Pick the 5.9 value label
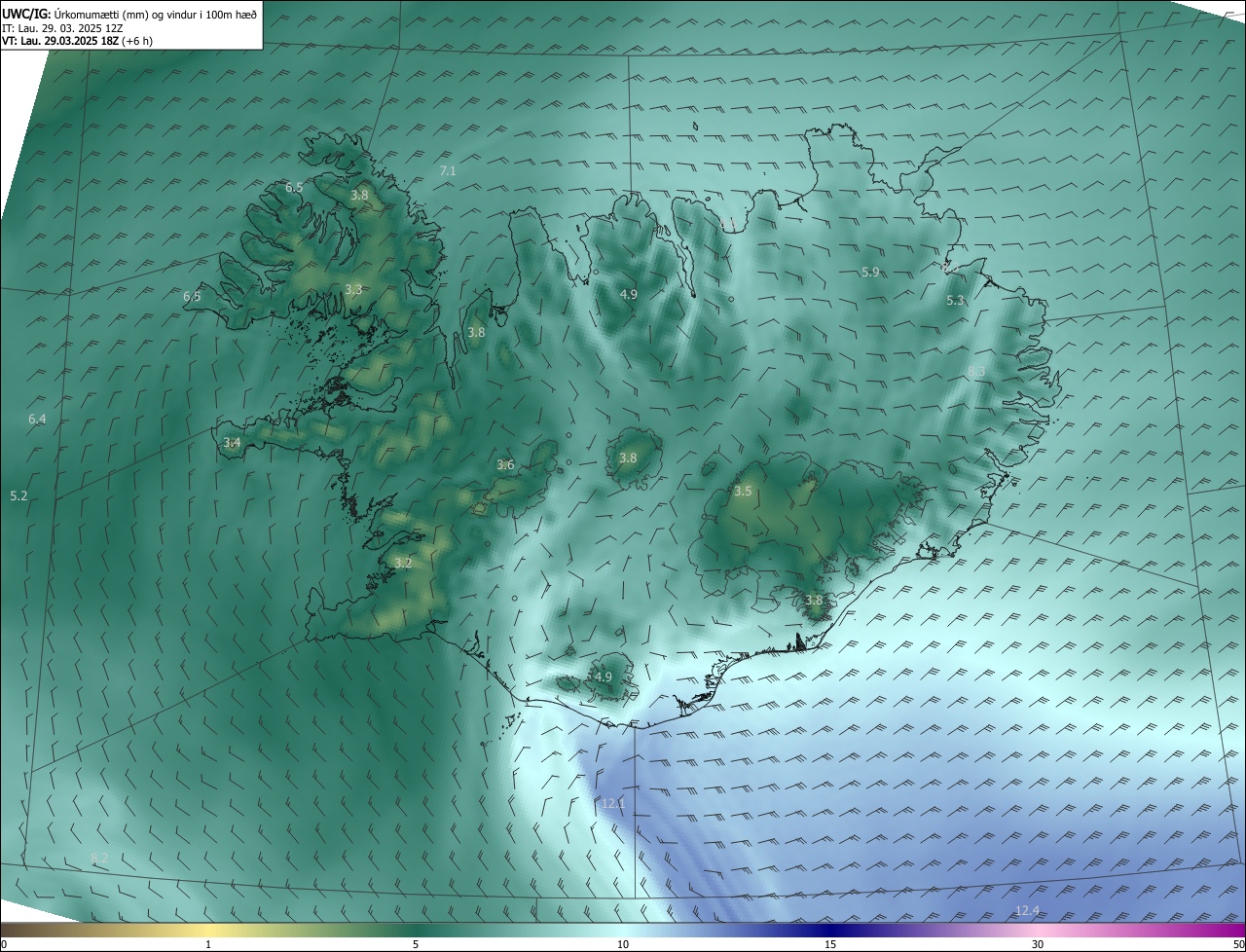 870,273
